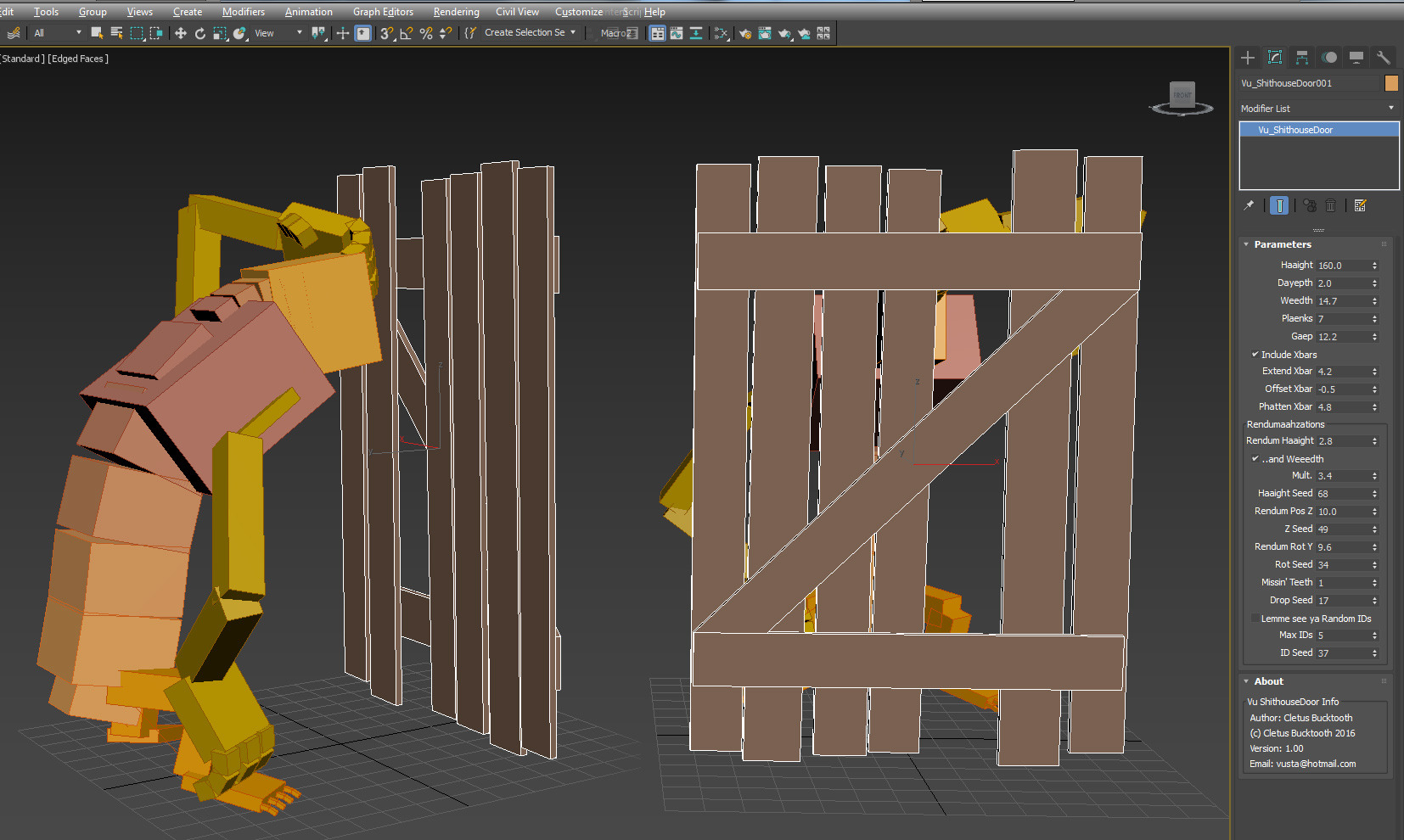This screenshot has height=840, width=1404.
Task: Open the Rendering menu
Action: (x=456, y=12)
